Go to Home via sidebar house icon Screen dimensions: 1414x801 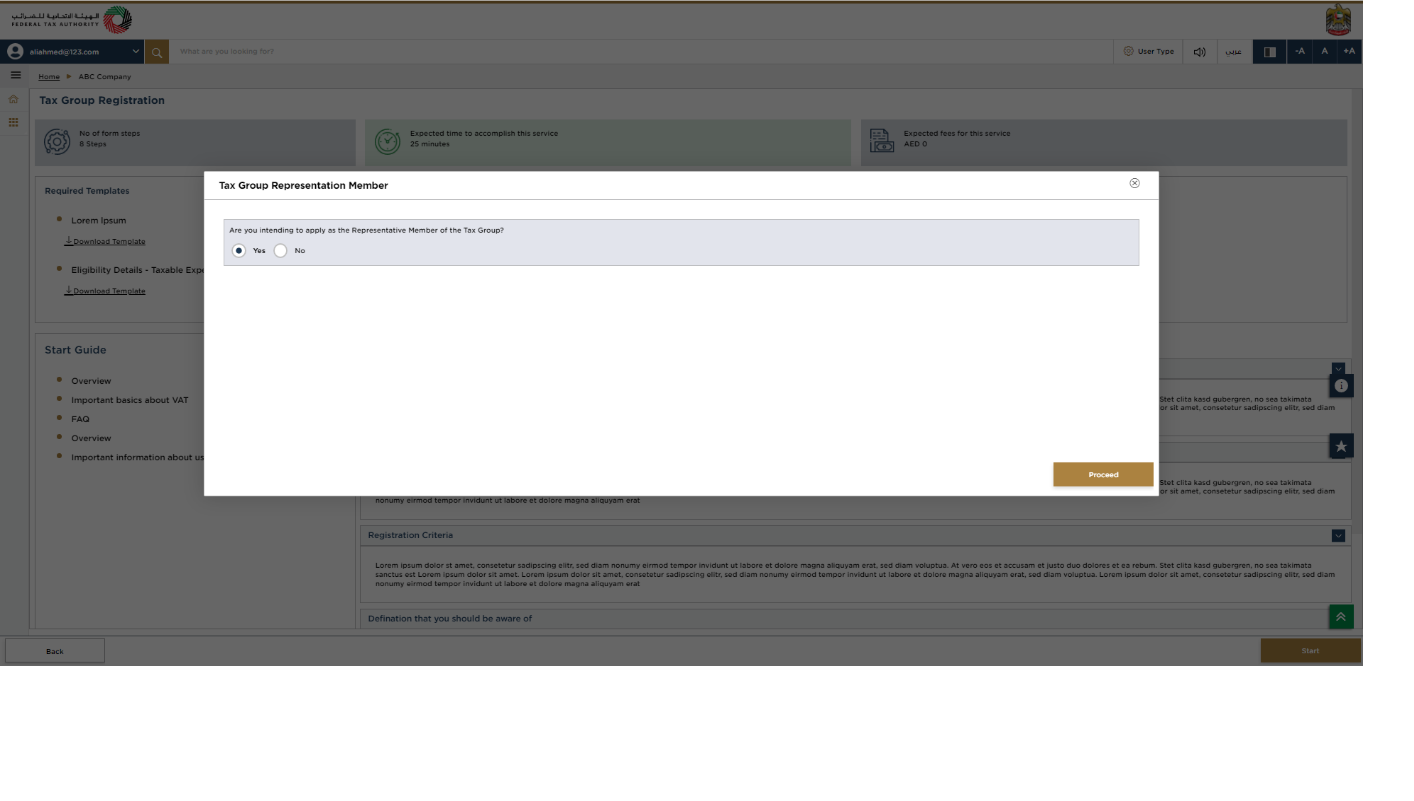pyautogui.click(x=14, y=99)
